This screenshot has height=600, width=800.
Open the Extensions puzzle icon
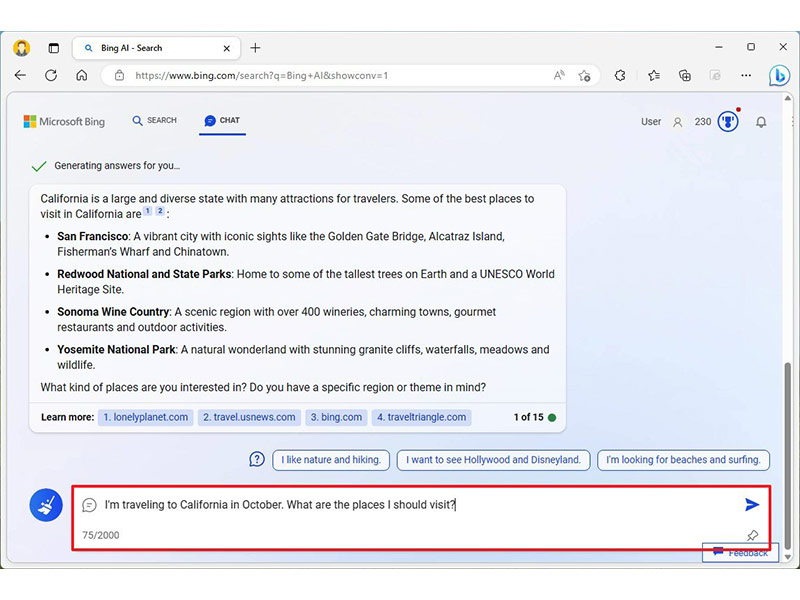[x=620, y=76]
